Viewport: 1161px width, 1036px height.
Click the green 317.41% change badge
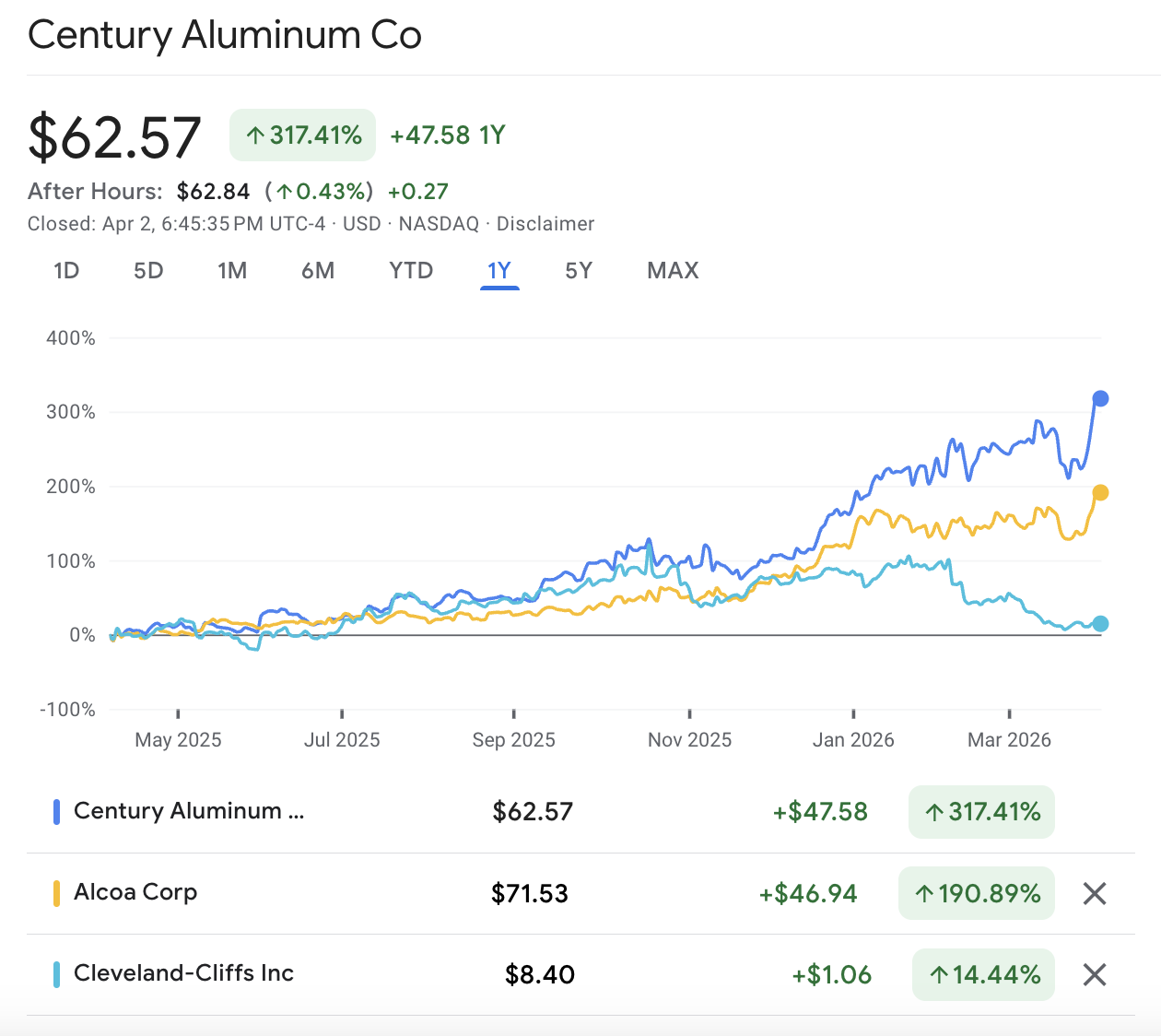pyautogui.click(x=302, y=135)
